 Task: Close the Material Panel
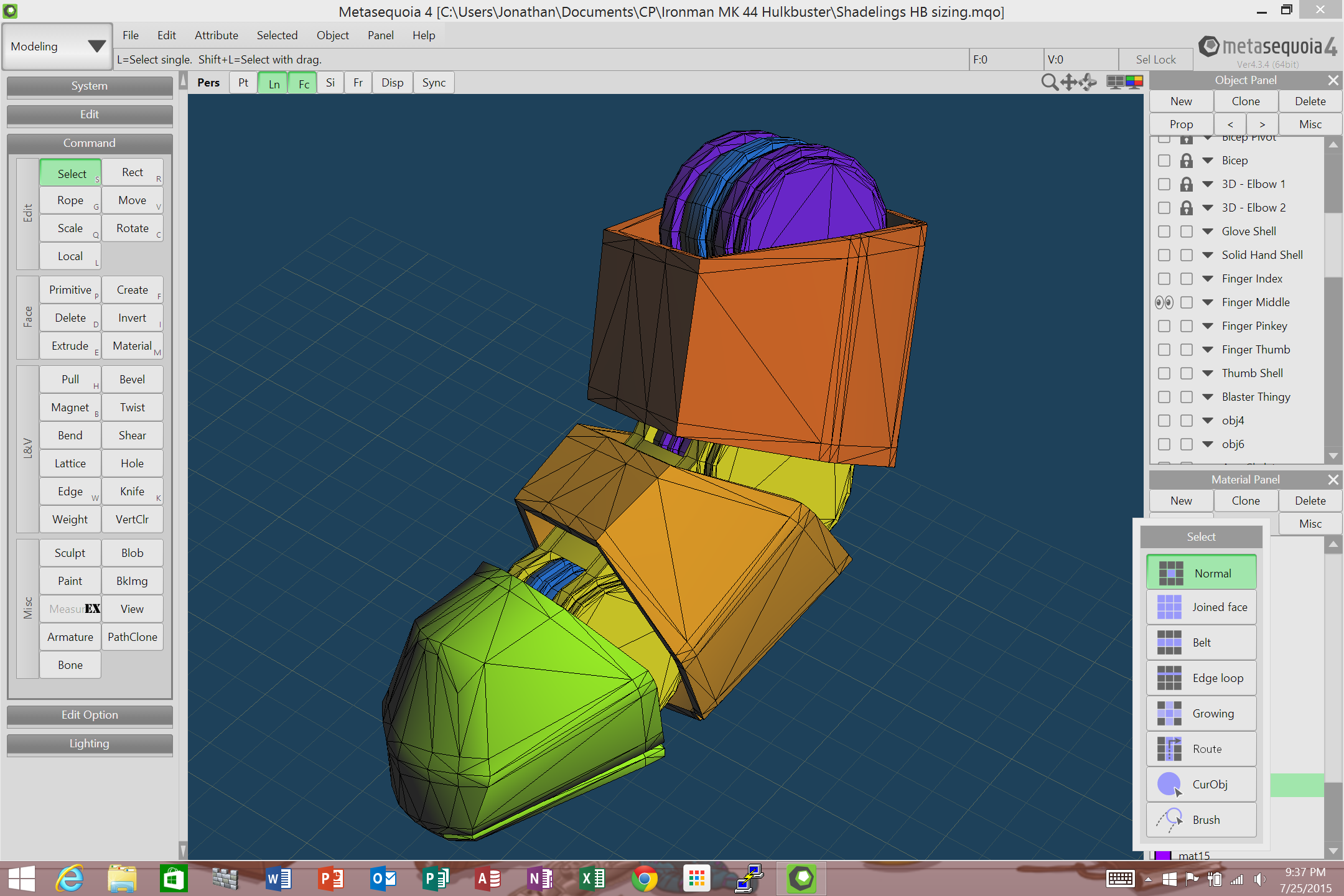(x=1333, y=480)
